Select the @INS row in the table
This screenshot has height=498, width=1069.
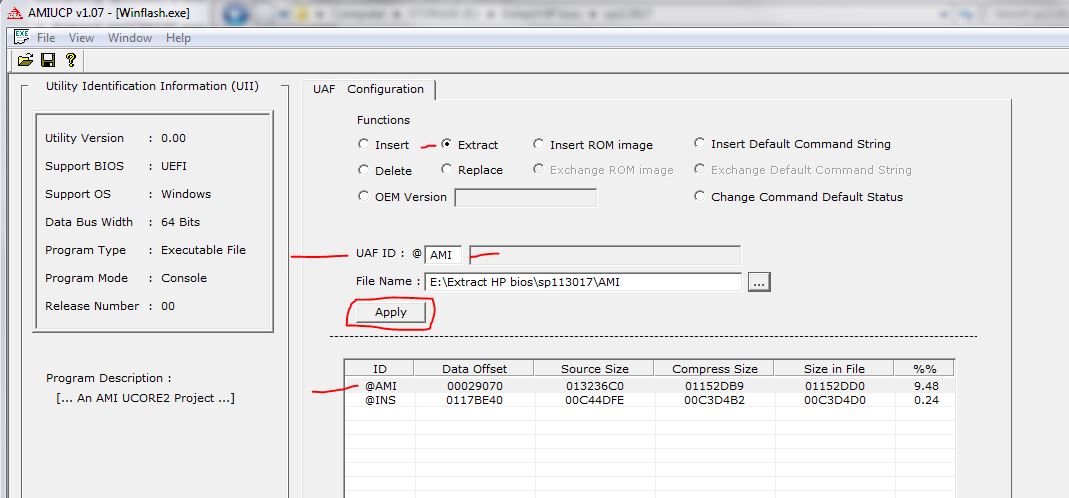[x=650, y=400]
